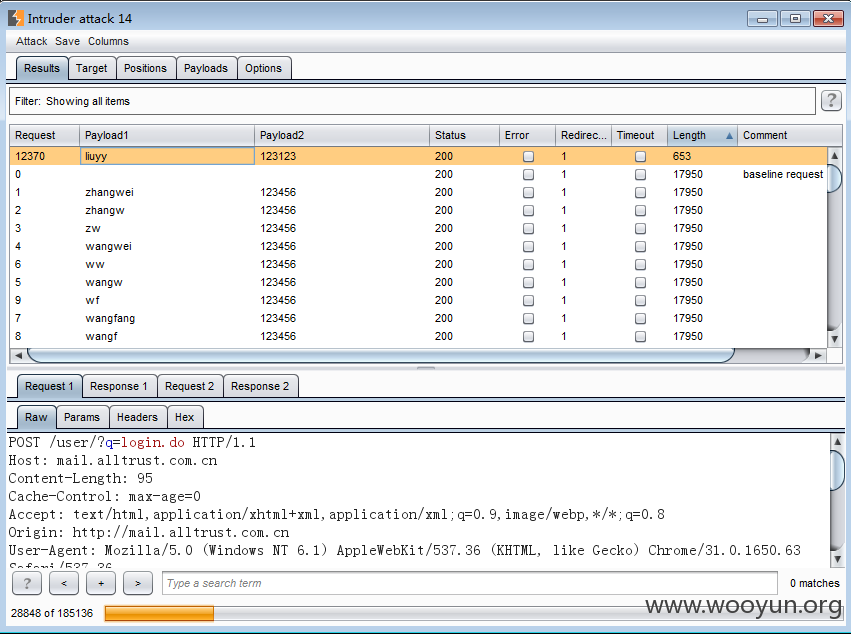The width and height of the screenshot is (851, 634).
Task: Open the Request 2 tab
Action: click(x=189, y=386)
